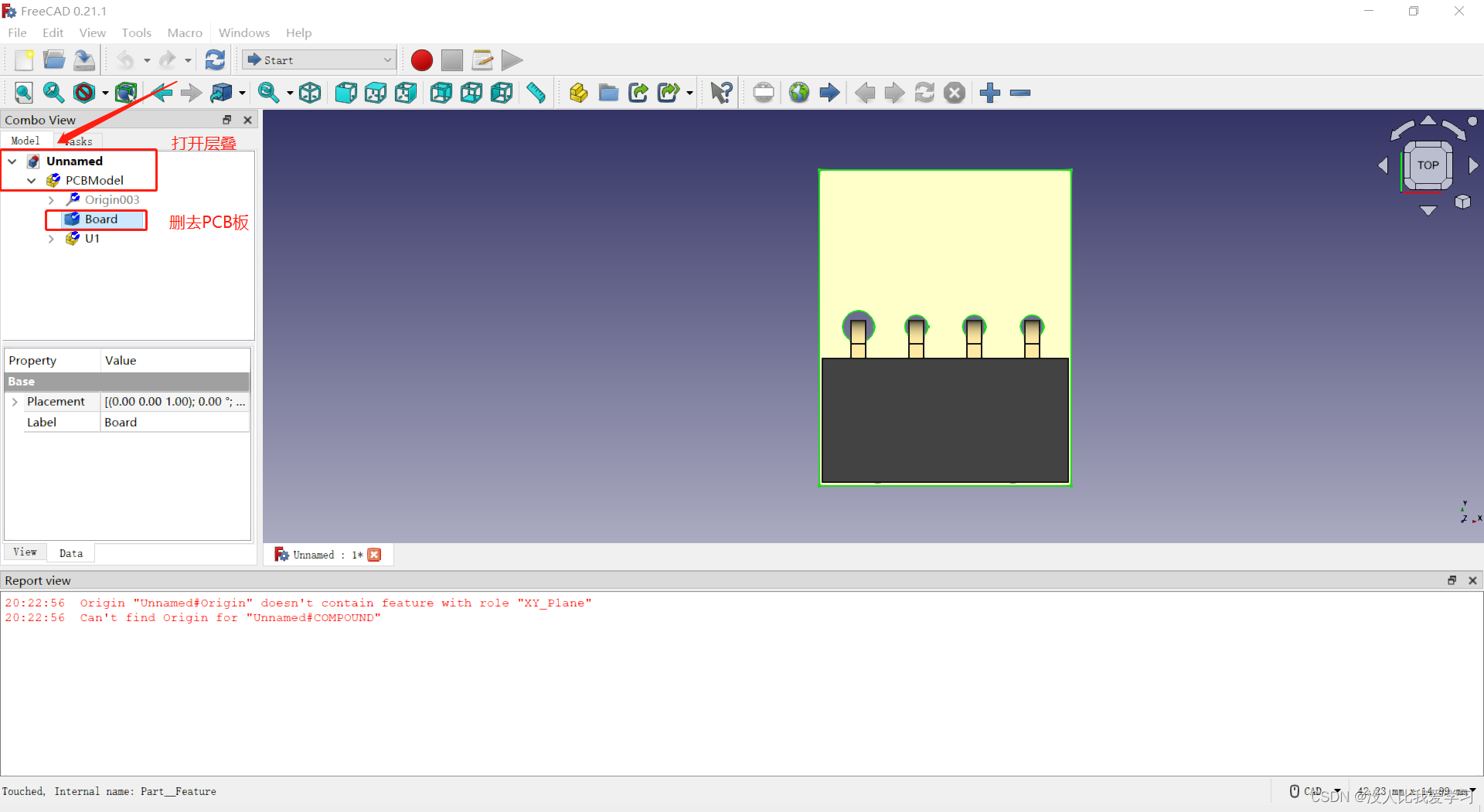Click the What's This help icon

point(721,93)
